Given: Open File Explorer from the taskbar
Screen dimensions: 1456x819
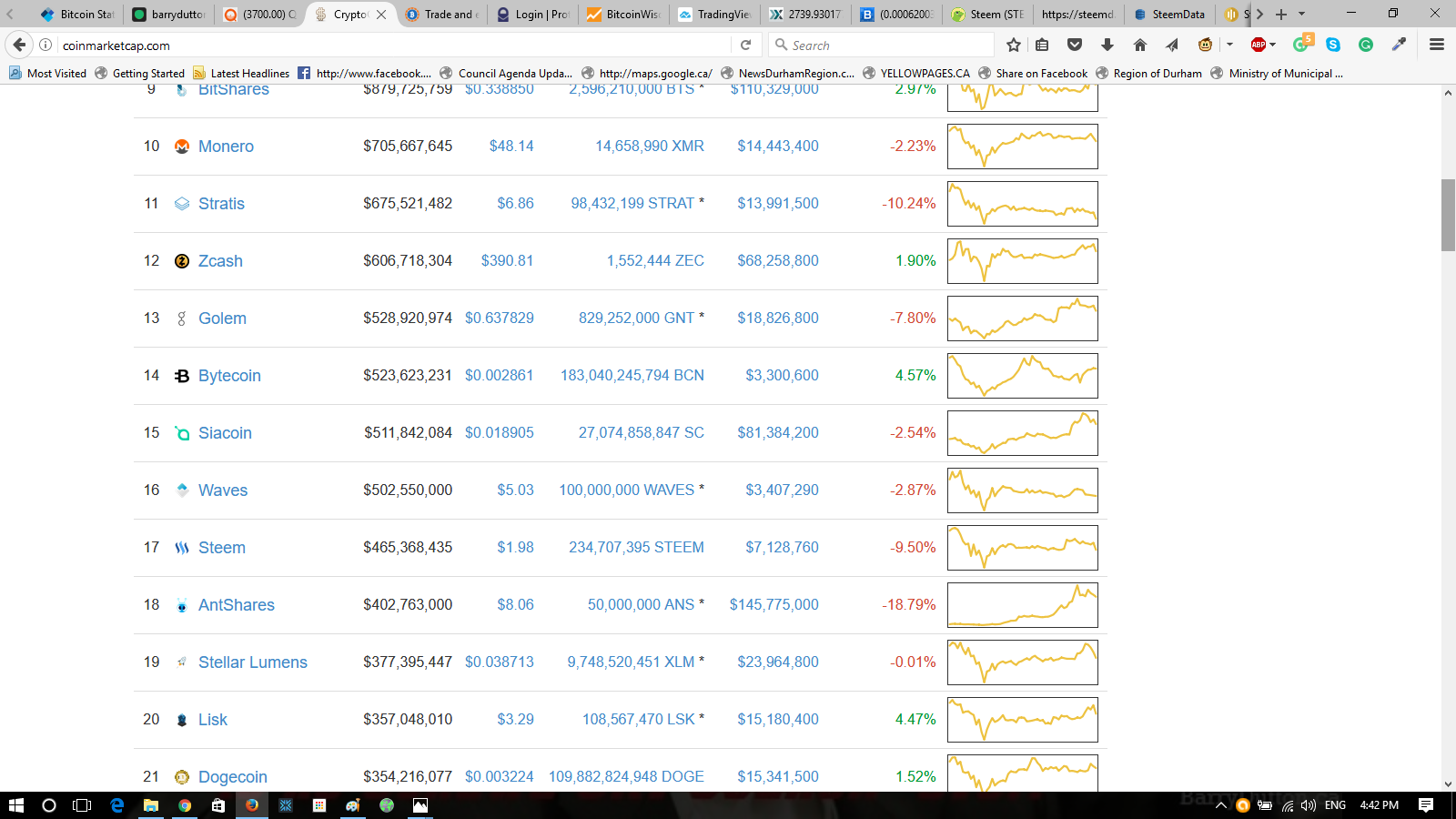Looking at the screenshot, I should tap(150, 805).
